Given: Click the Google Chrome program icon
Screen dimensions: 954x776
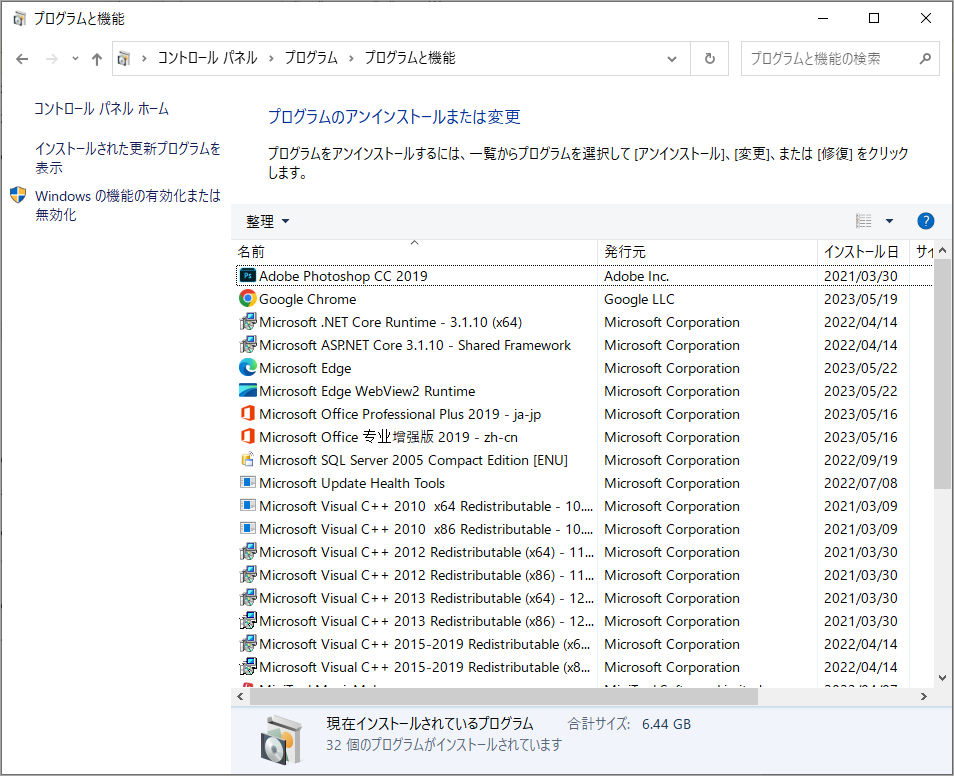Looking at the screenshot, I should [x=247, y=299].
